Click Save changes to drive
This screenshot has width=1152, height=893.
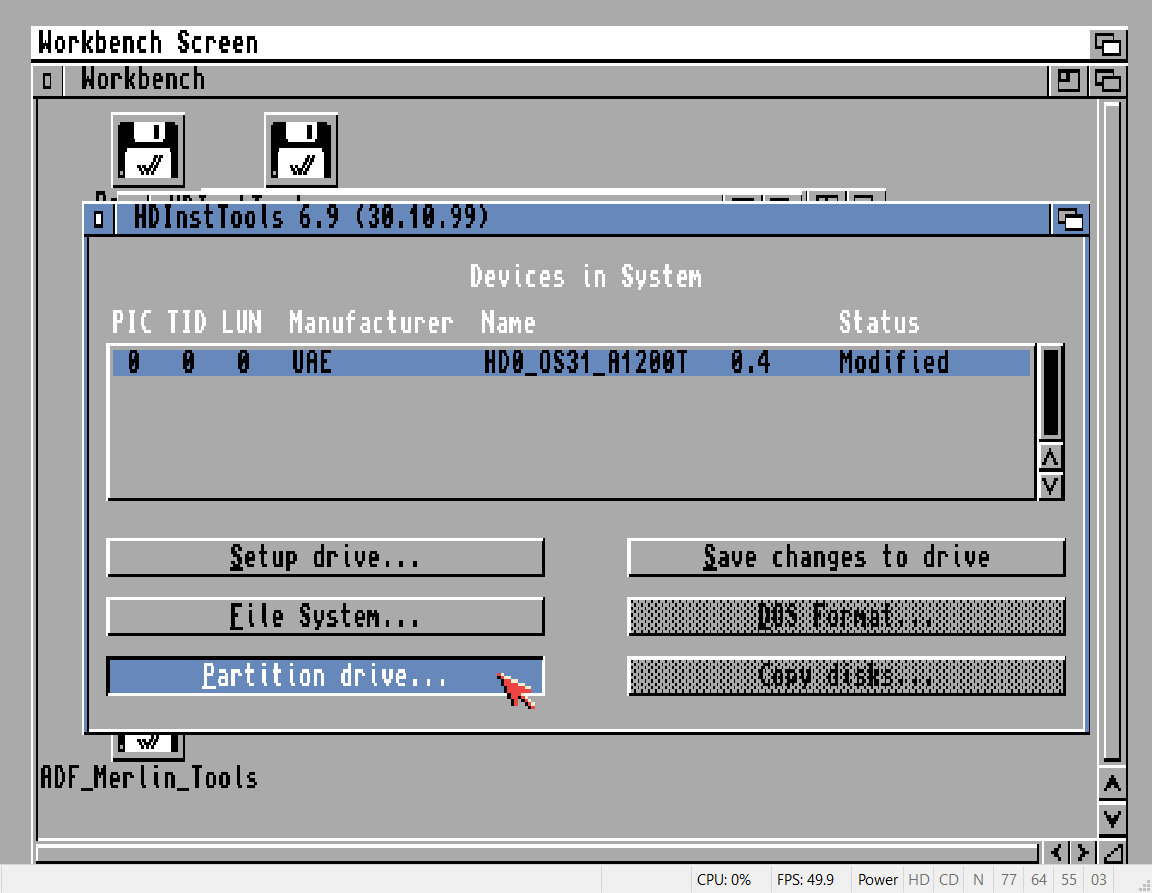tap(846, 557)
